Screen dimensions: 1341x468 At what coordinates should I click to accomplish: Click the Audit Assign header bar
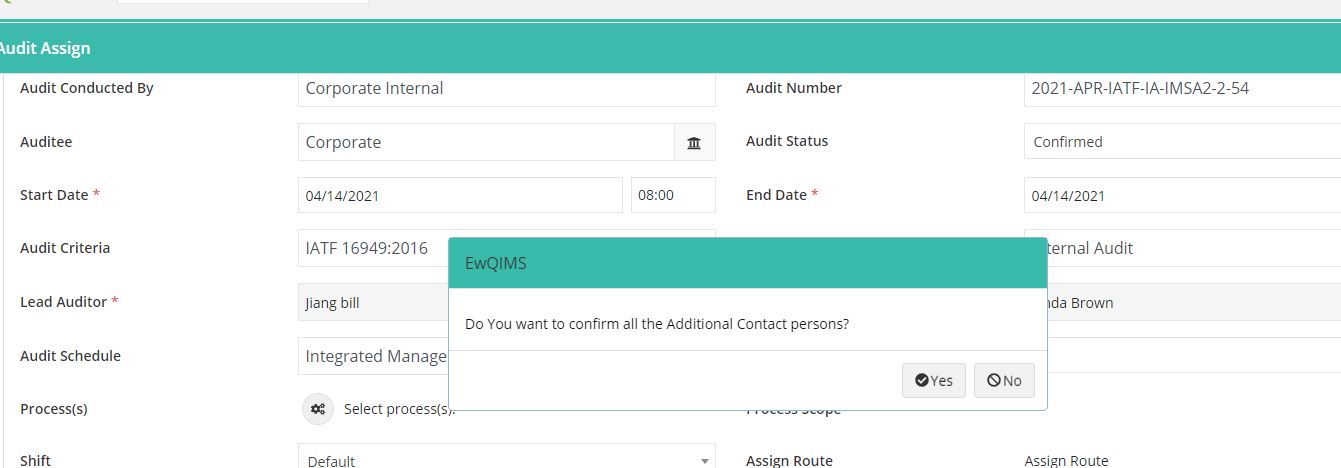[670, 48]
